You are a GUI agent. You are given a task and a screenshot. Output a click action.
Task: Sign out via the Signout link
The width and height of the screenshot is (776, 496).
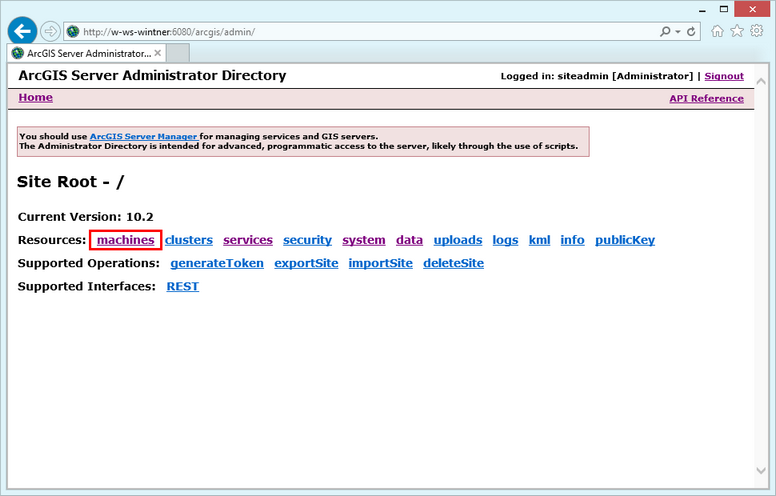click(x=724, y=76)
